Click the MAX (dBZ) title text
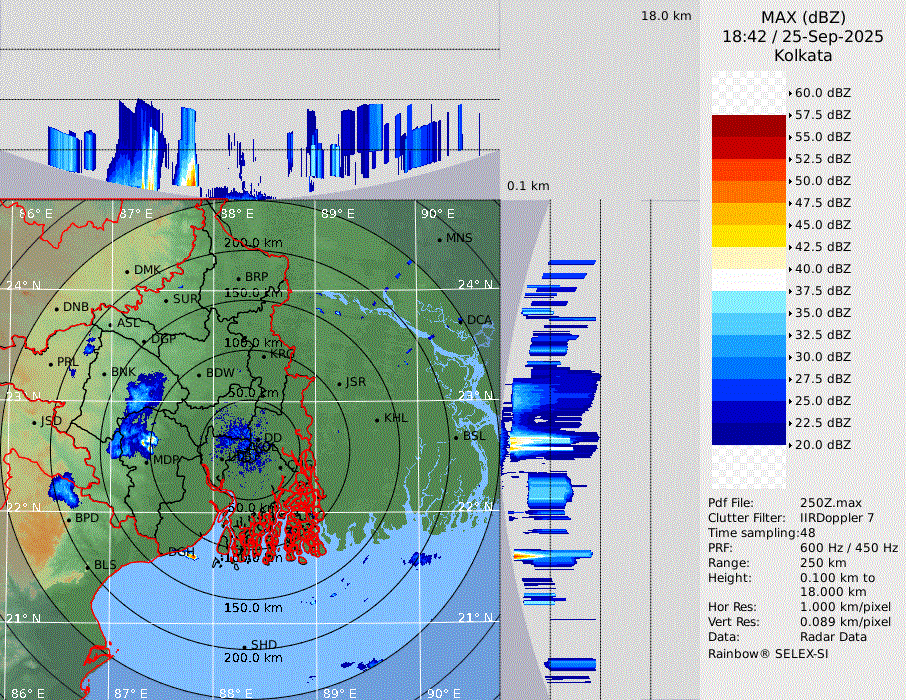Image resolution: width=906 pixels, height=700 pixels. point(803,17)
